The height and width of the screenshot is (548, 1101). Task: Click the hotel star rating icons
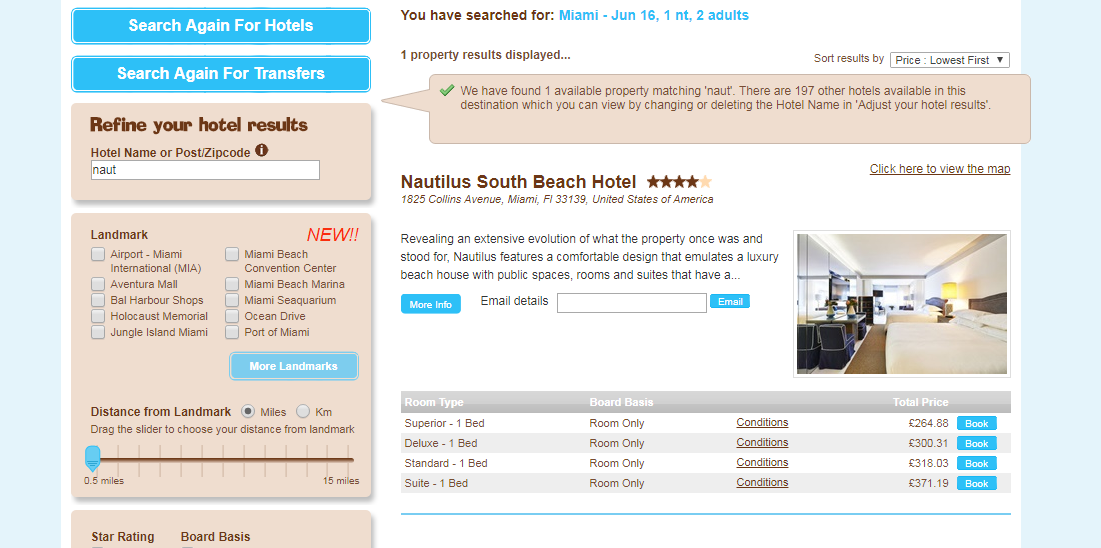[x=679, y=182]
